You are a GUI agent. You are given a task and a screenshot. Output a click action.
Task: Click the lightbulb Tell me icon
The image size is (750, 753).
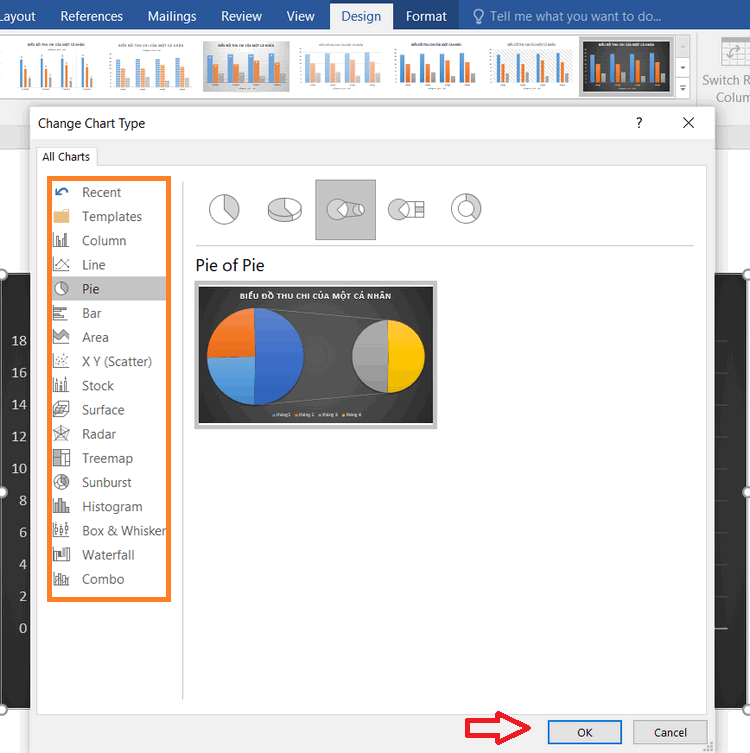coord(478,17)
